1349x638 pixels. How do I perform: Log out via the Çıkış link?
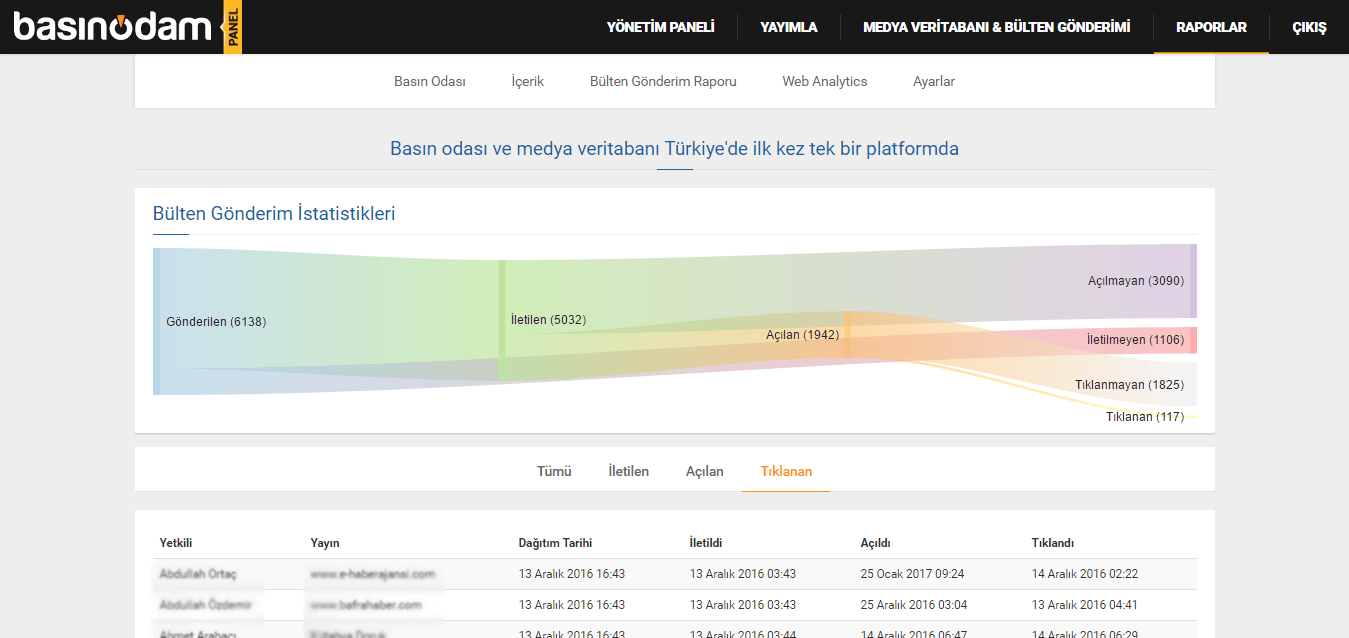click(1309, 27)
